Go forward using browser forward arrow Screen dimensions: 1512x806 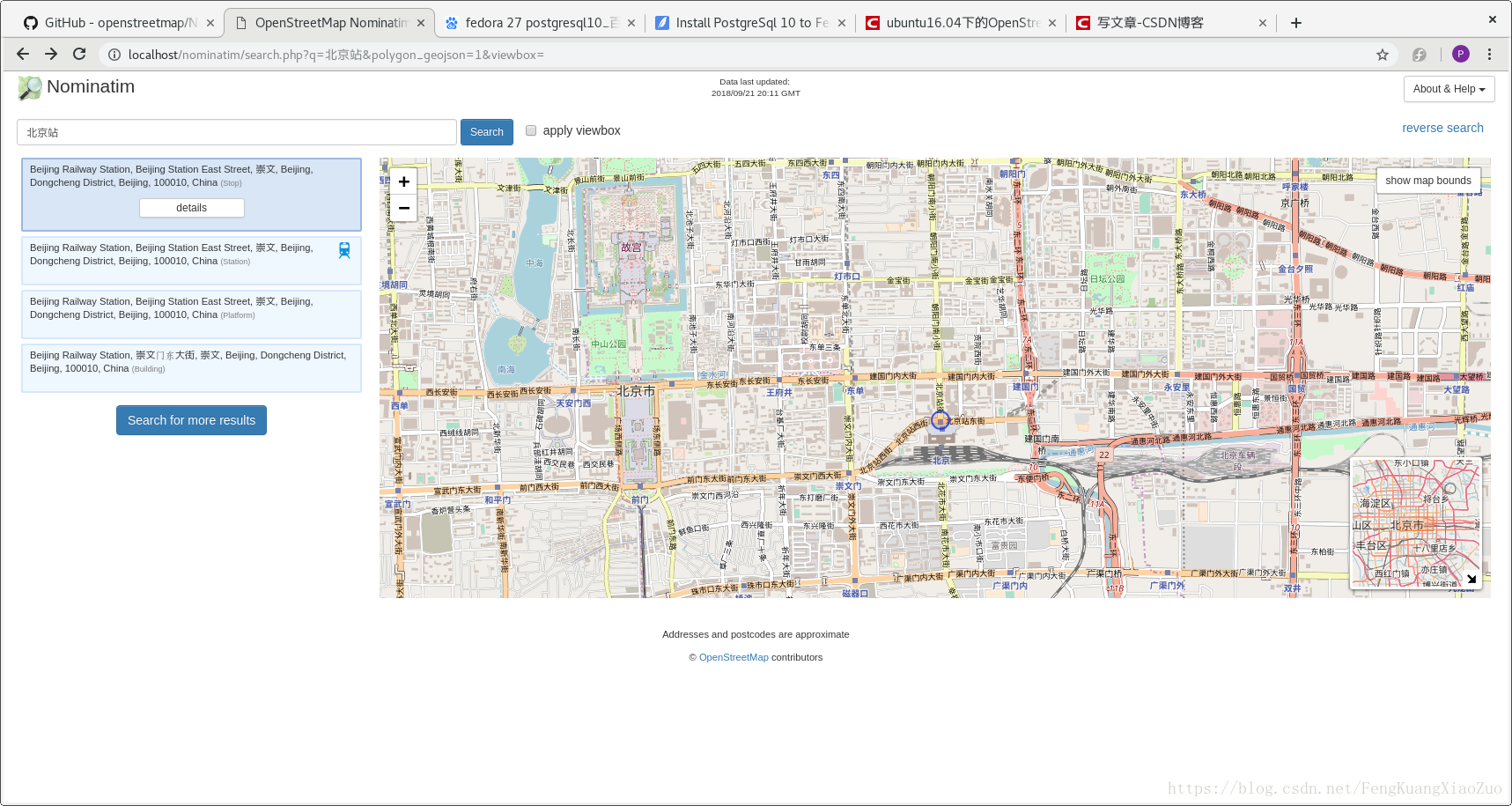click(51, 54)
